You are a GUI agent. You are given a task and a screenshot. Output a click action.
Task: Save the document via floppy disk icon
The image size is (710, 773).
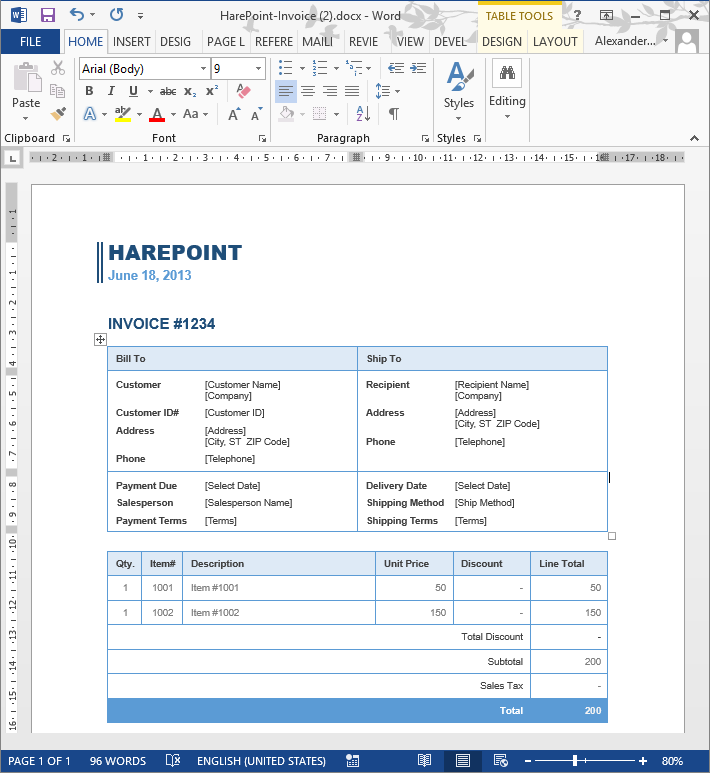coord(48,15)
